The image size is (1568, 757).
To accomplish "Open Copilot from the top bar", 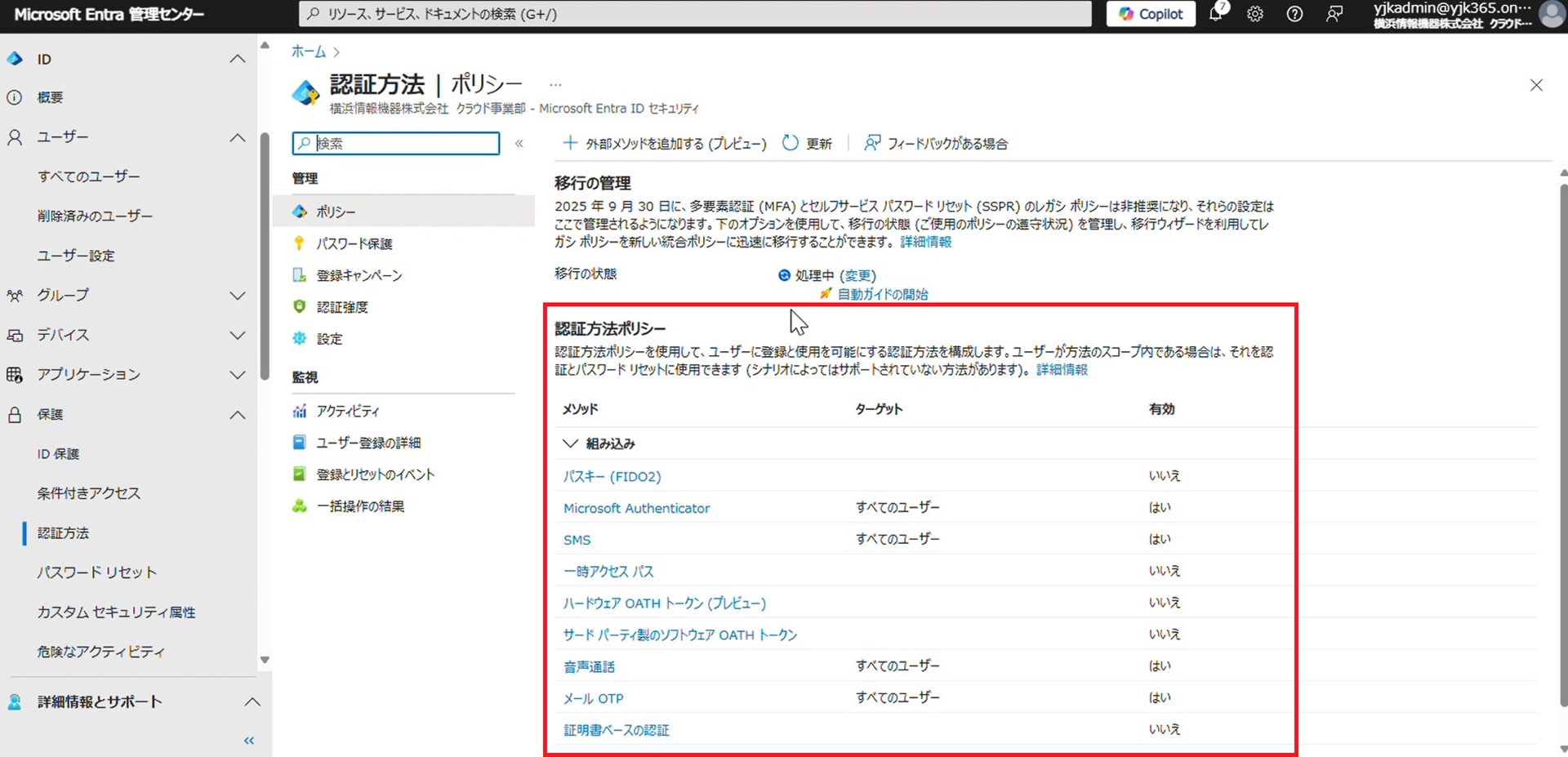I will 1151,14.
